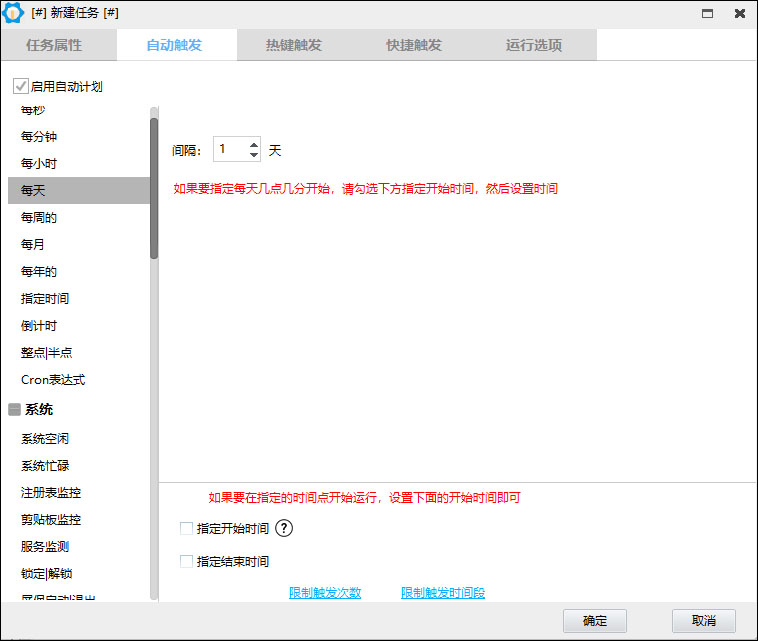
Task: Switch to the 热键触发 tab
Action: point(294,45)
